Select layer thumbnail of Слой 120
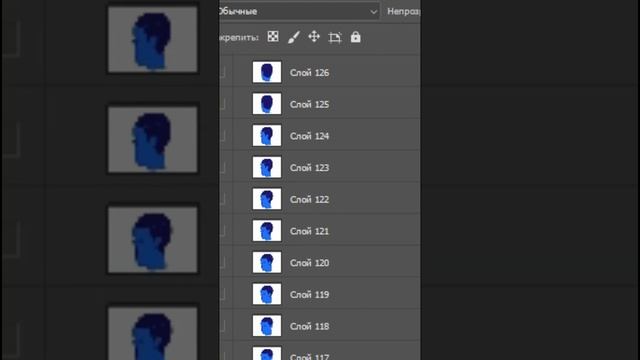The image size is (640, 360). (x=267, y=262)
